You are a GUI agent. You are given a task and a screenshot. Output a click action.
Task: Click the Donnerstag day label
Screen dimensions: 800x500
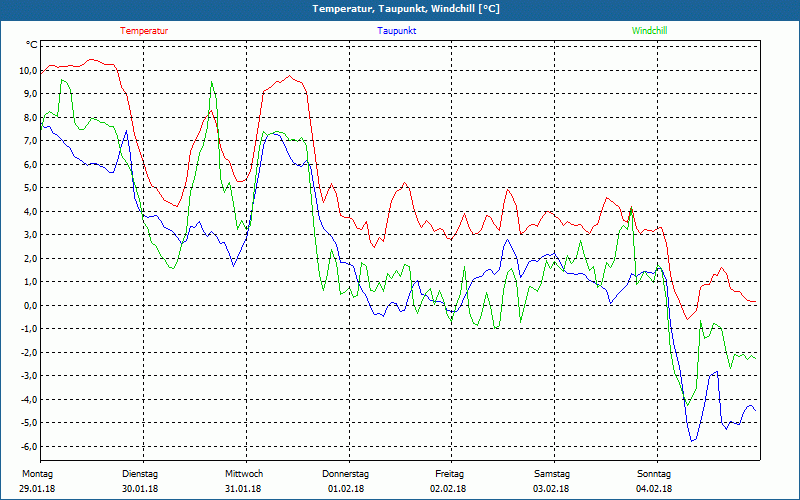click(x=345, y=474)
